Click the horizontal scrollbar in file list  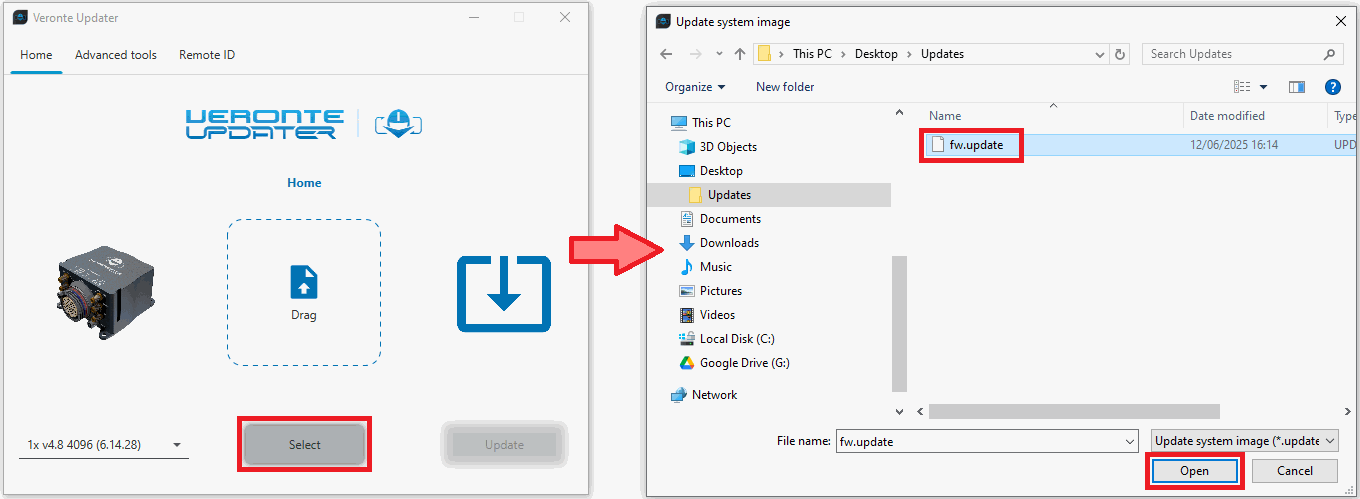pyautogui.click(x=1074, y=411)
